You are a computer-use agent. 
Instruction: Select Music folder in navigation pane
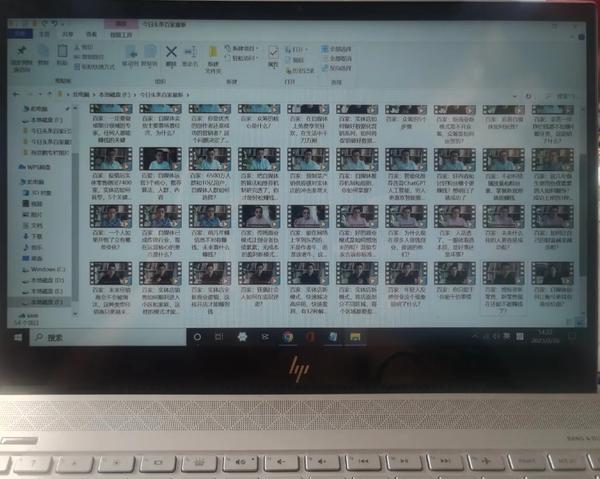click(x=33, y=248)
